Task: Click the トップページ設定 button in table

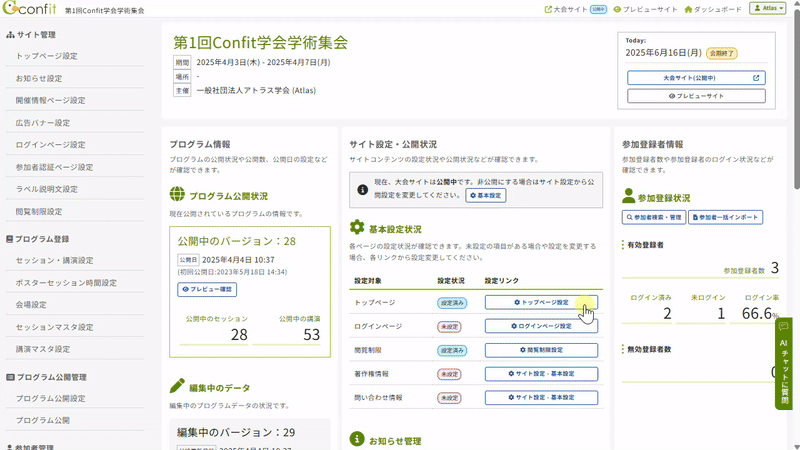Action: 541,303
